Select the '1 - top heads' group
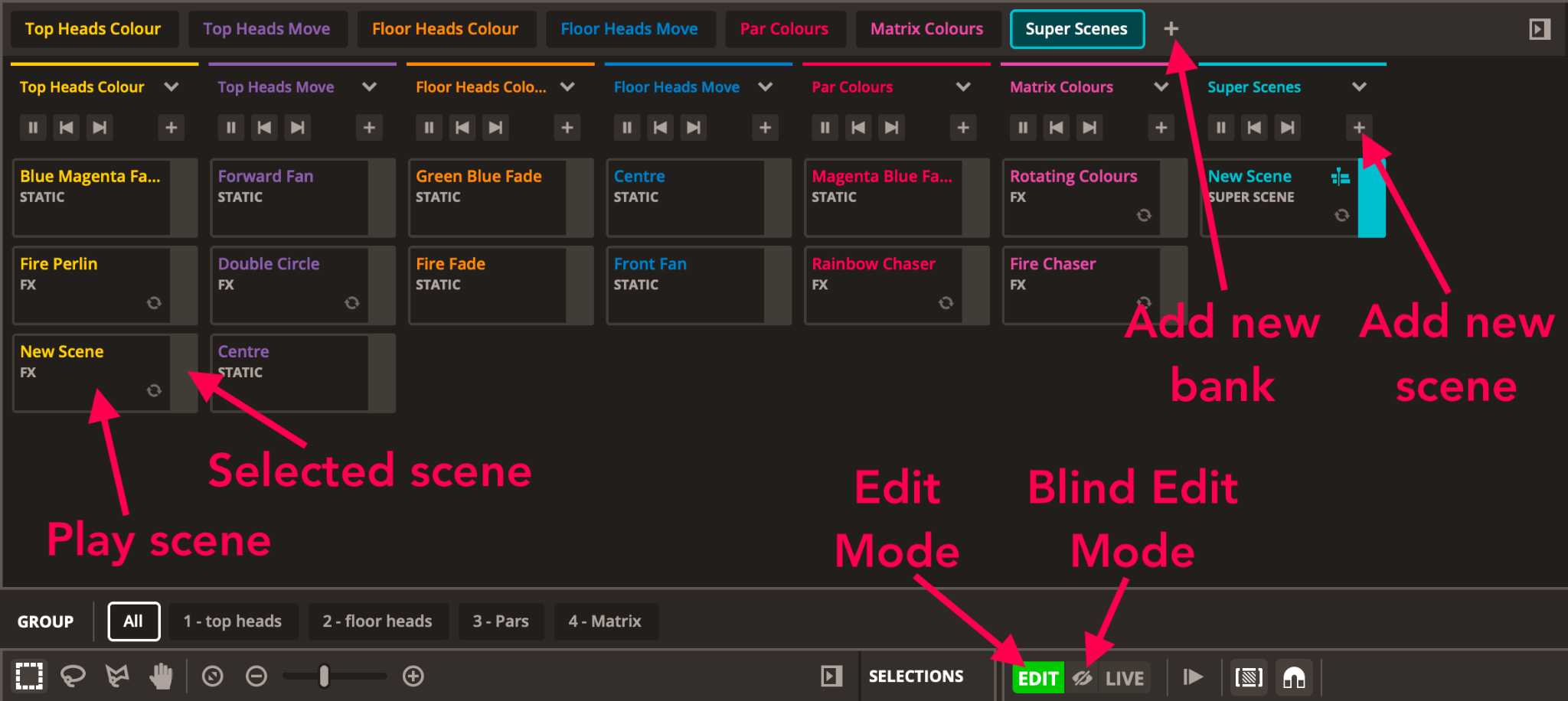This screenshot has height=701, width=1568. 232,621
